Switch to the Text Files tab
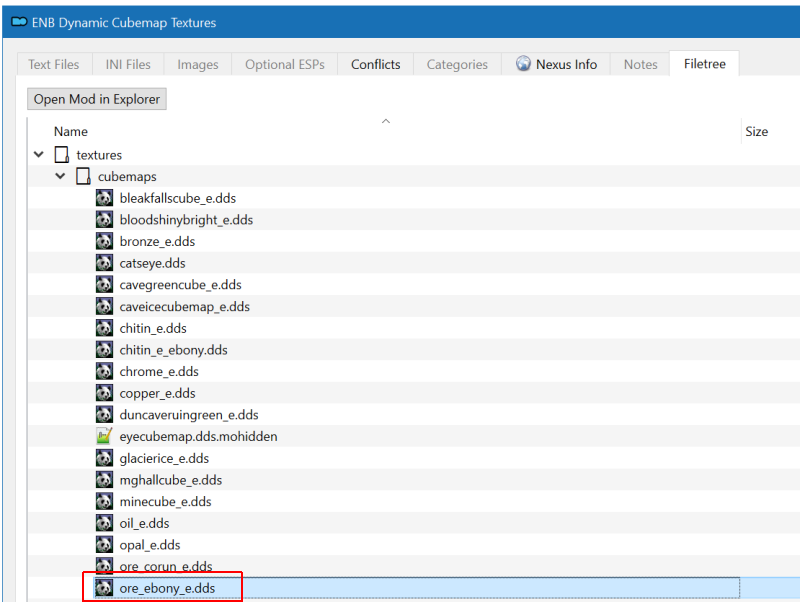The height and width of the screenshot is (602, 800). click(54, 65)
